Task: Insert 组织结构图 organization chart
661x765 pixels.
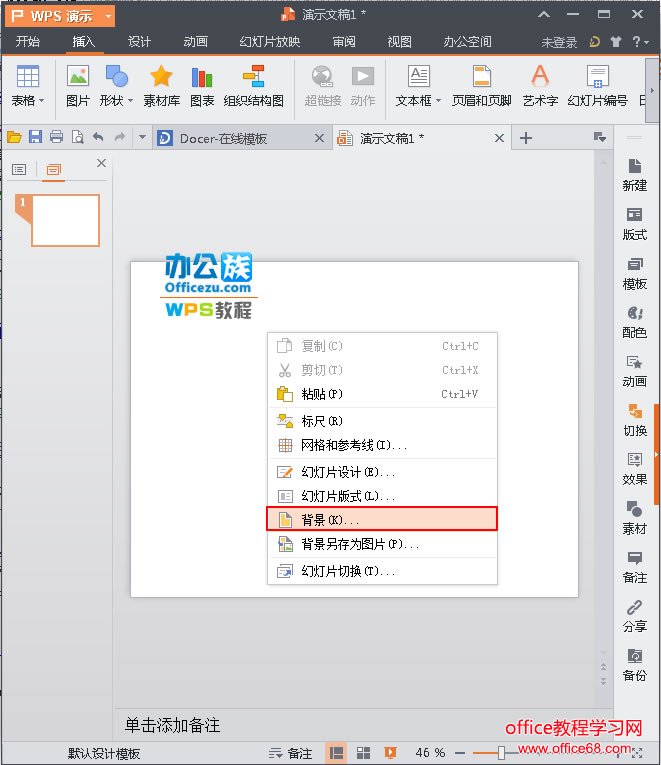Action: 253,85
